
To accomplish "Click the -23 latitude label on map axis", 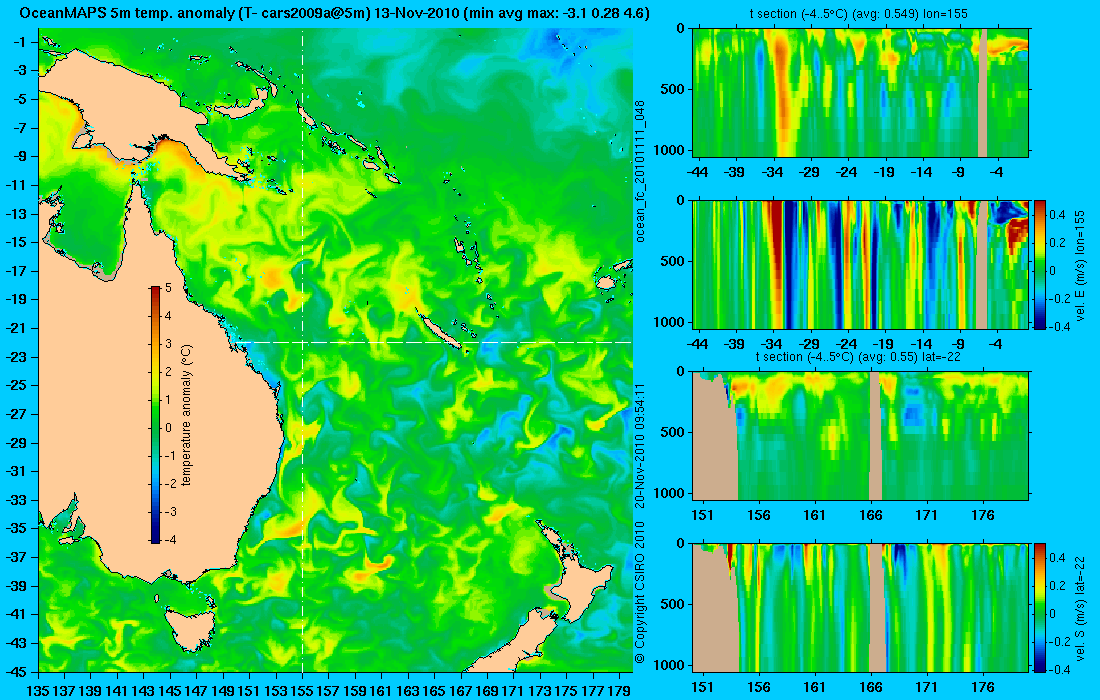I will pyautogui.click(x=16, y=356).
